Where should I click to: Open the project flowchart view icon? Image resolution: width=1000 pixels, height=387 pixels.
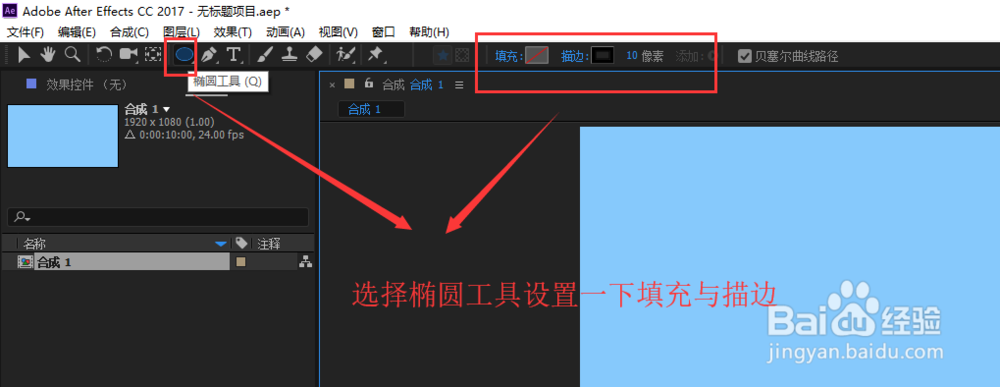coord(305,261)
